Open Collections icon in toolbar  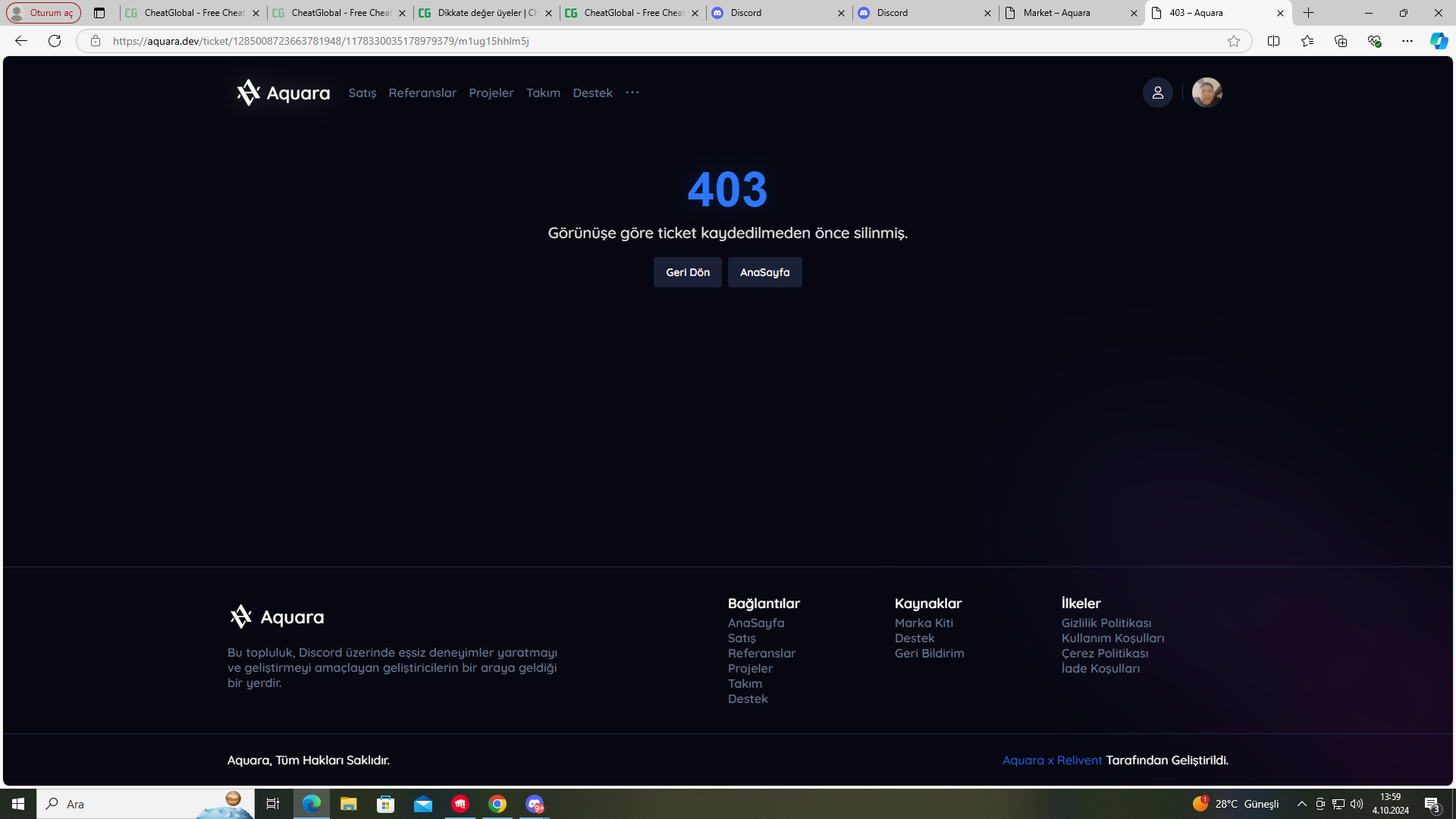(1340, 41)
